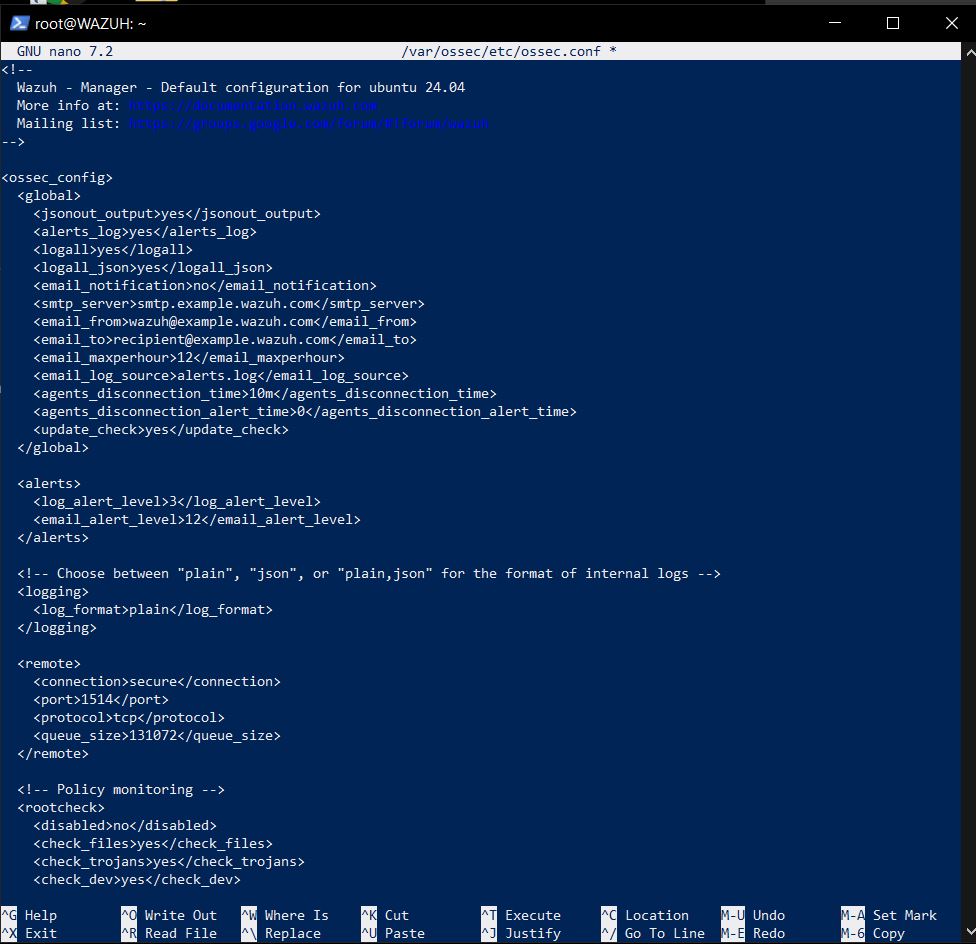Click the 'Wazuh - Manager - Default configuration' comment
The height and width of the screenshot is (944, 976).
coord(241,87)
